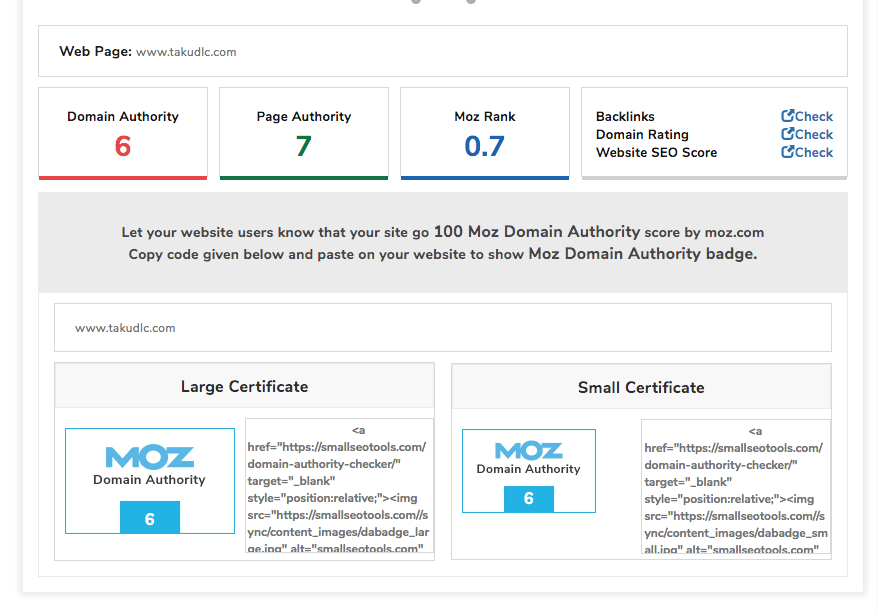878x614 pixels.
Task: Click the Small Certificate embed code box
Action: coord(736,486)
